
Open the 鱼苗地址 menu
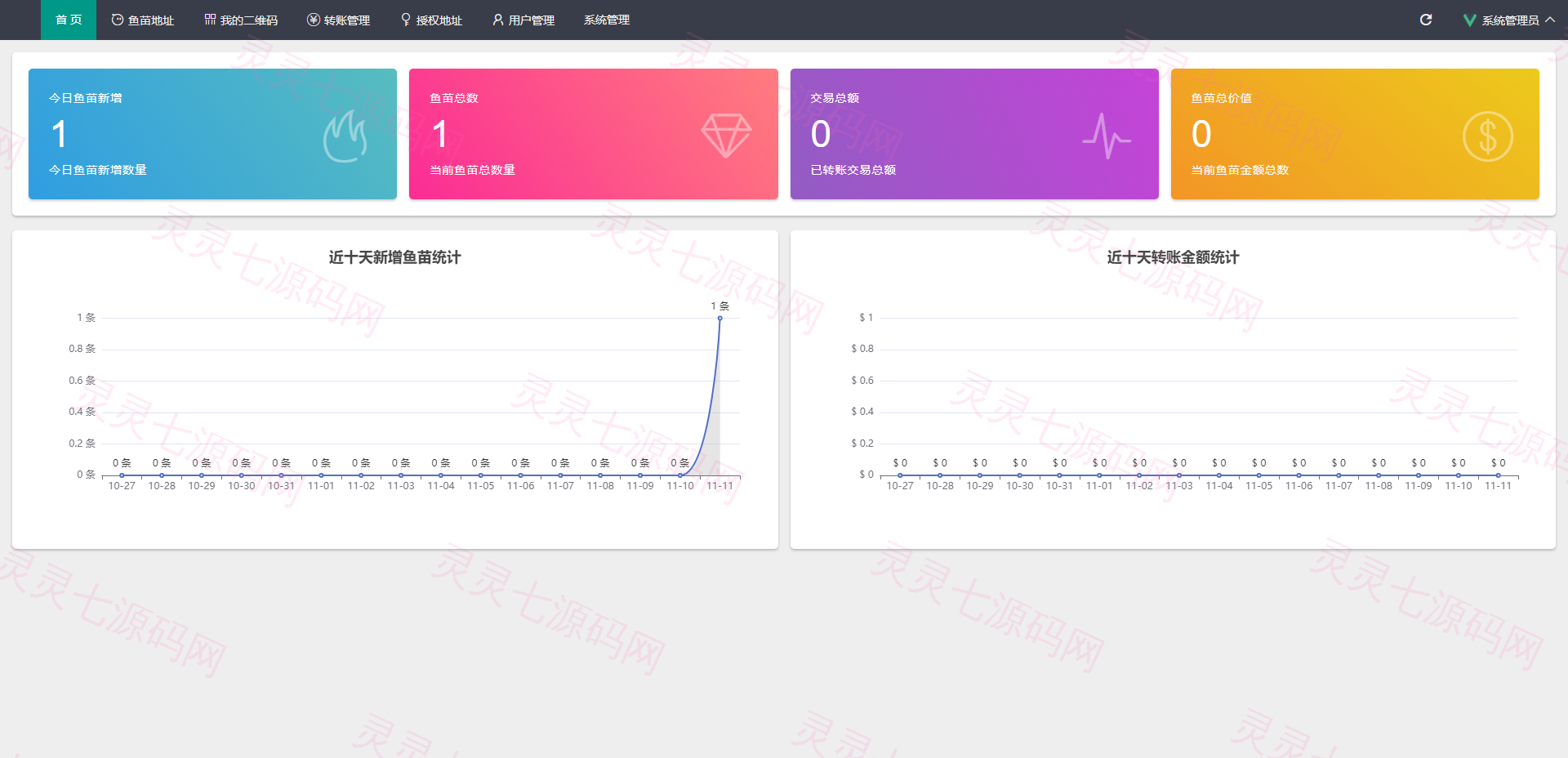(x=143, y=20)
